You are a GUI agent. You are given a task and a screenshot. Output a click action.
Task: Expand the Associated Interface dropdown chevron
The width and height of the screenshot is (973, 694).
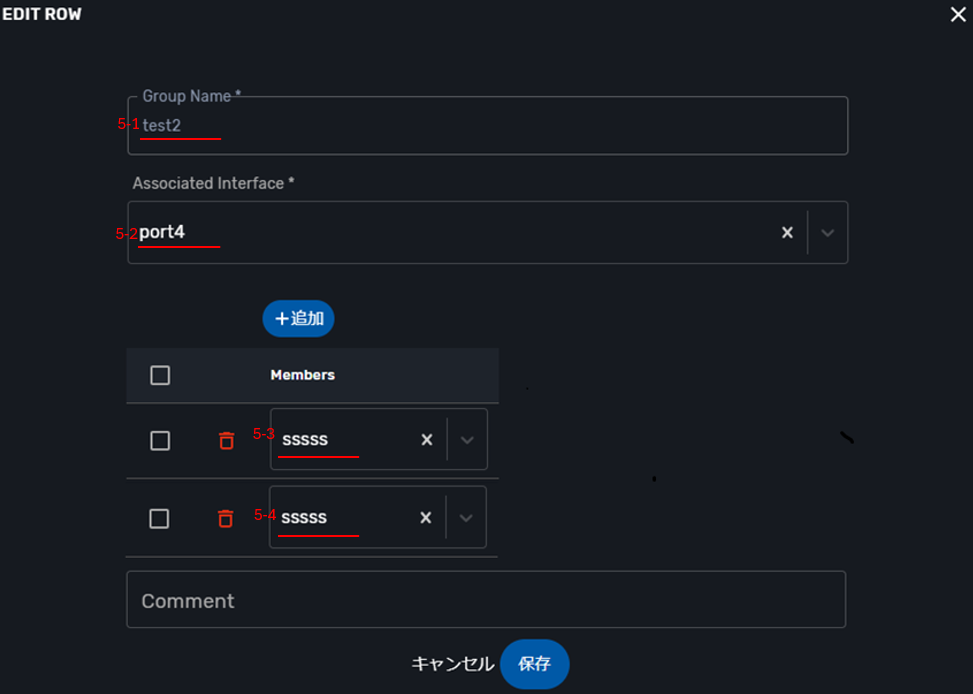pos(827,232)
